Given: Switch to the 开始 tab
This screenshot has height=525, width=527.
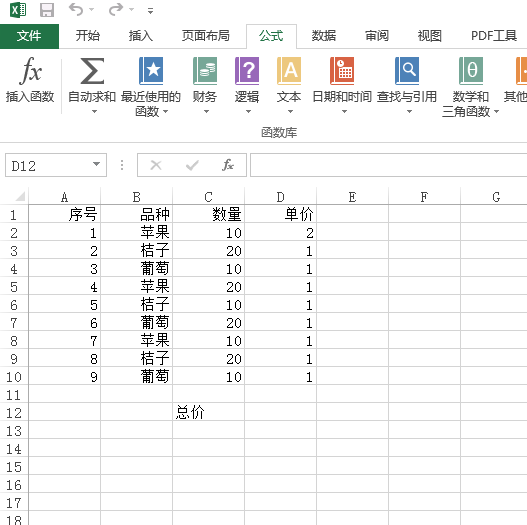Looking at the screenshot, I should [88, 36].
